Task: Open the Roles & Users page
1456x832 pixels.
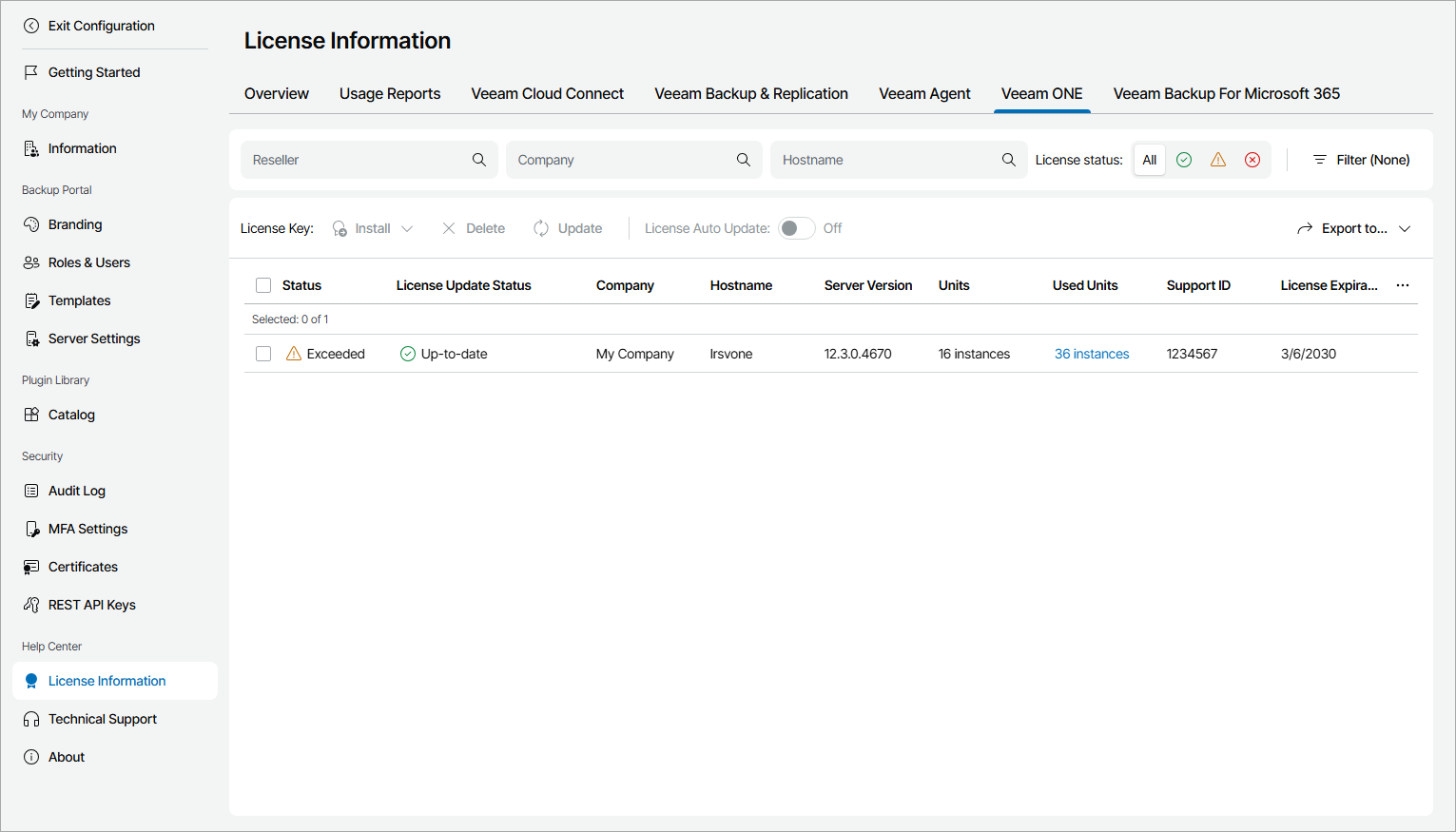Action: click(x=89, y=262)
